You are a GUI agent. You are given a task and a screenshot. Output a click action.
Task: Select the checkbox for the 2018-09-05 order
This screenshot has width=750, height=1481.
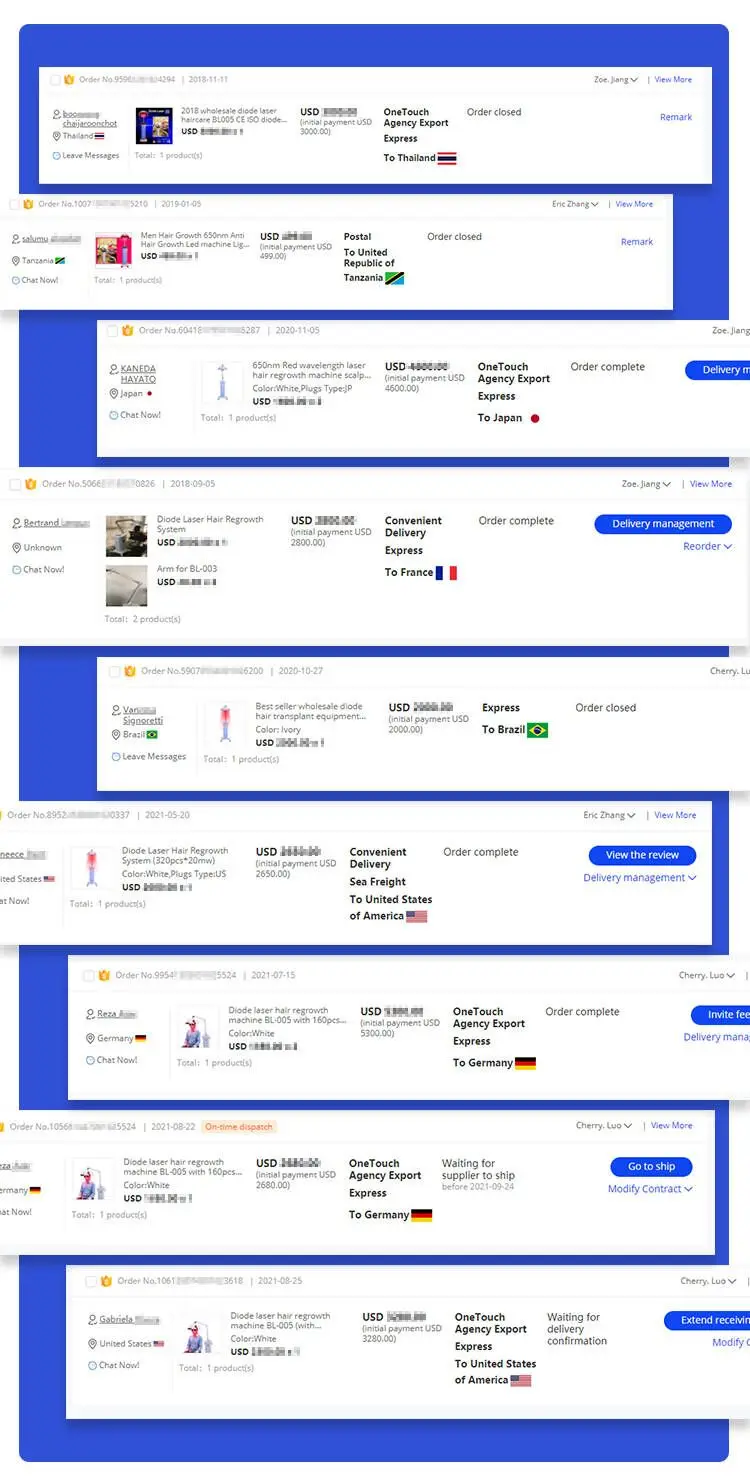pyautogui.click(x=15, y=484)
